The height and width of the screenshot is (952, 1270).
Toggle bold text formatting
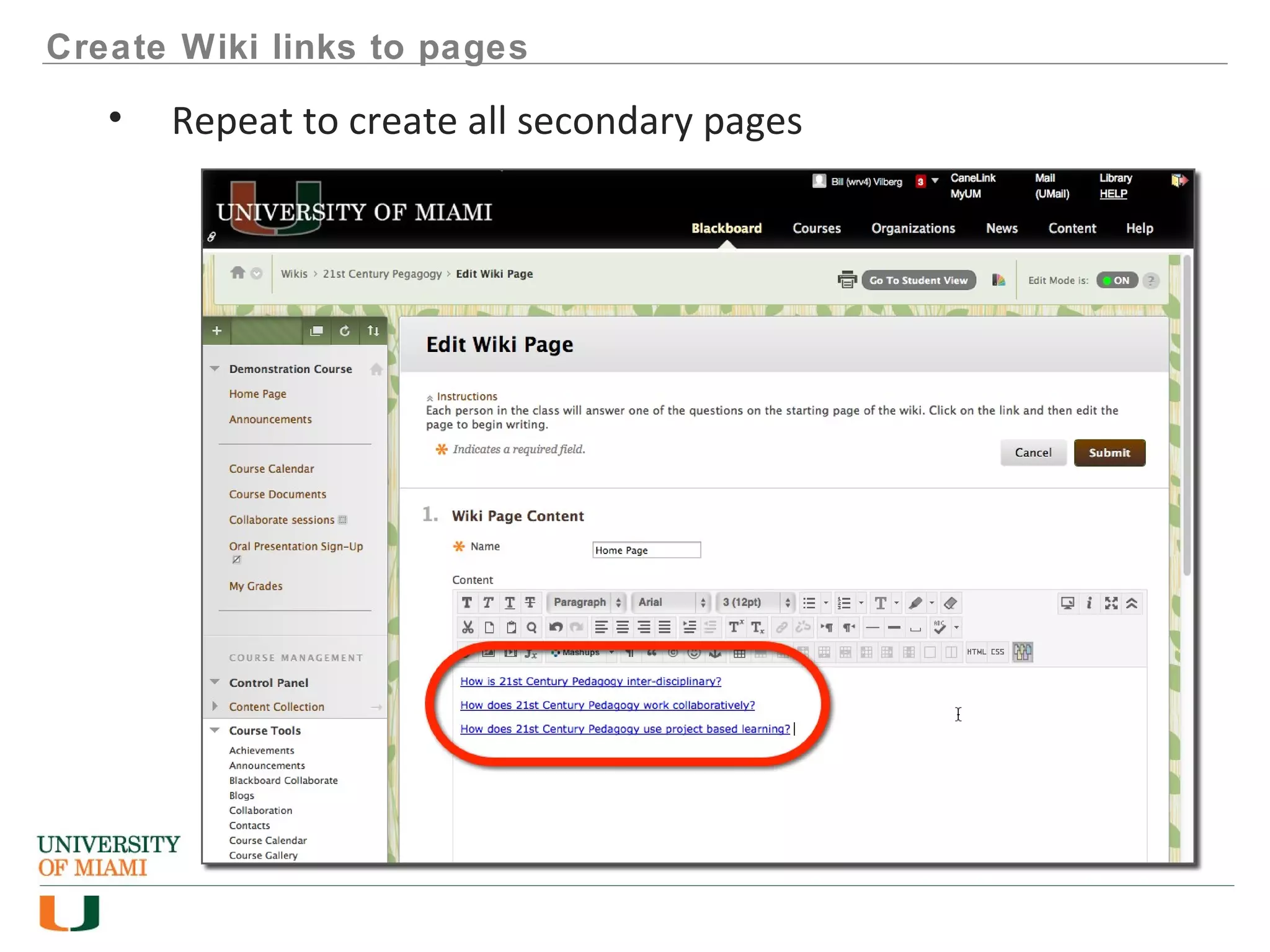coord(467,602)
